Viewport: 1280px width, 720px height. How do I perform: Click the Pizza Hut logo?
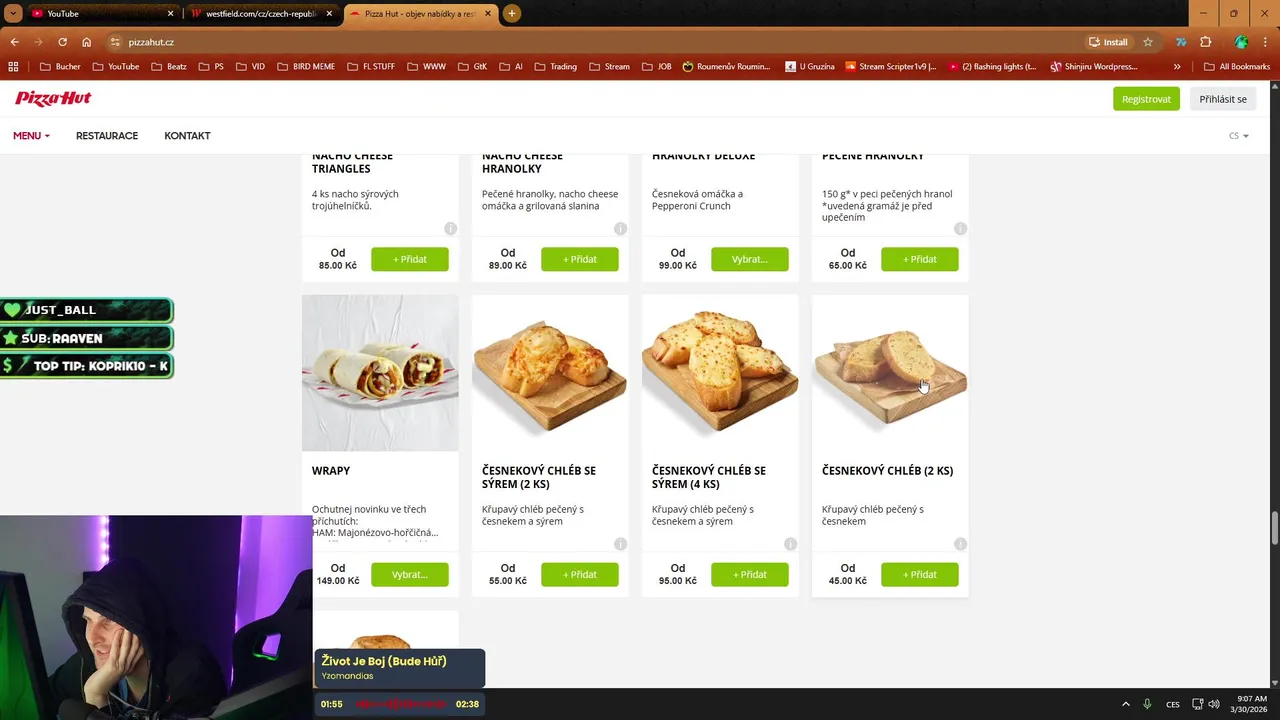point(53,98)
